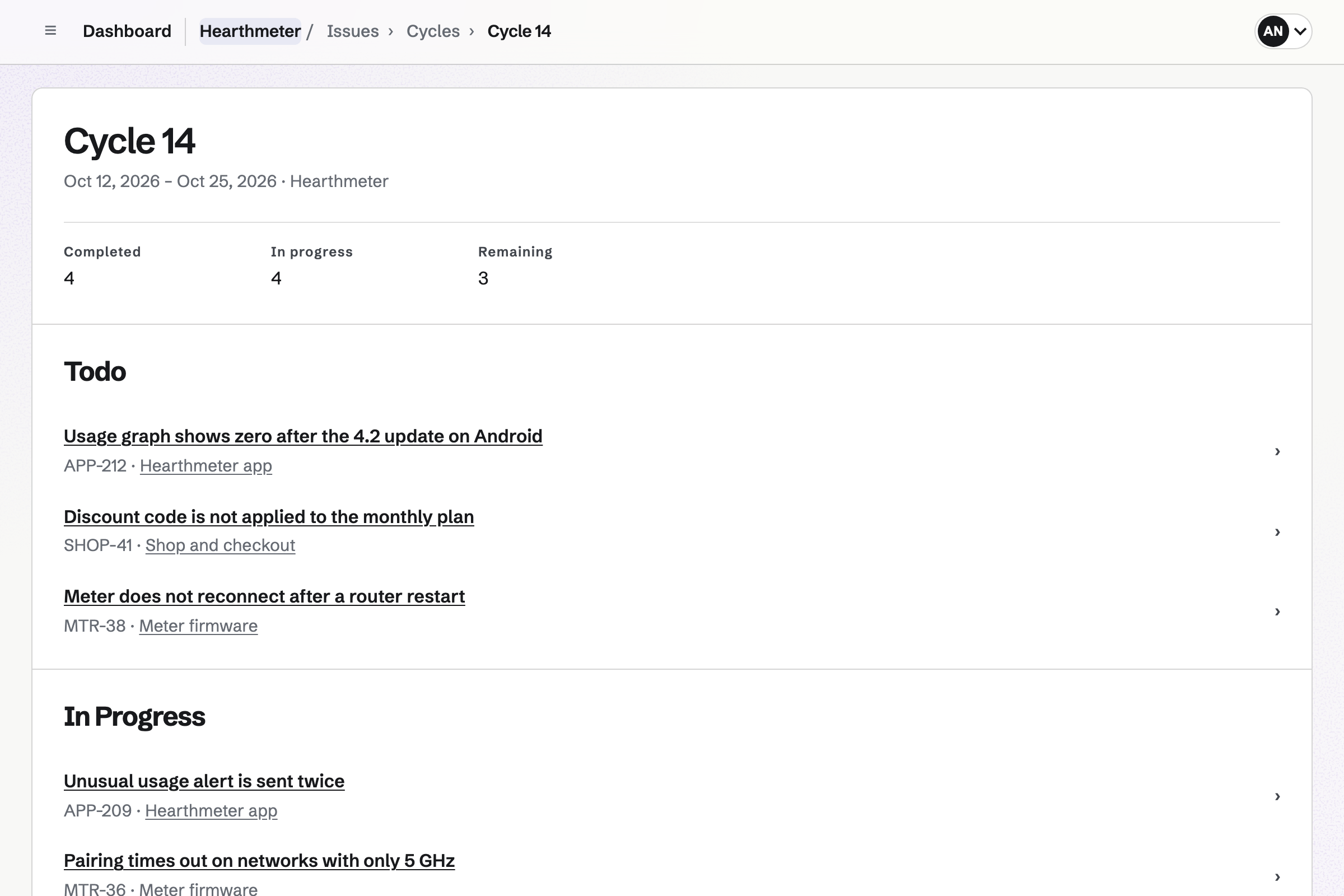Expand the account dropdown chevron
Screen dimensions: 1344x896
tap(1300, 31)
